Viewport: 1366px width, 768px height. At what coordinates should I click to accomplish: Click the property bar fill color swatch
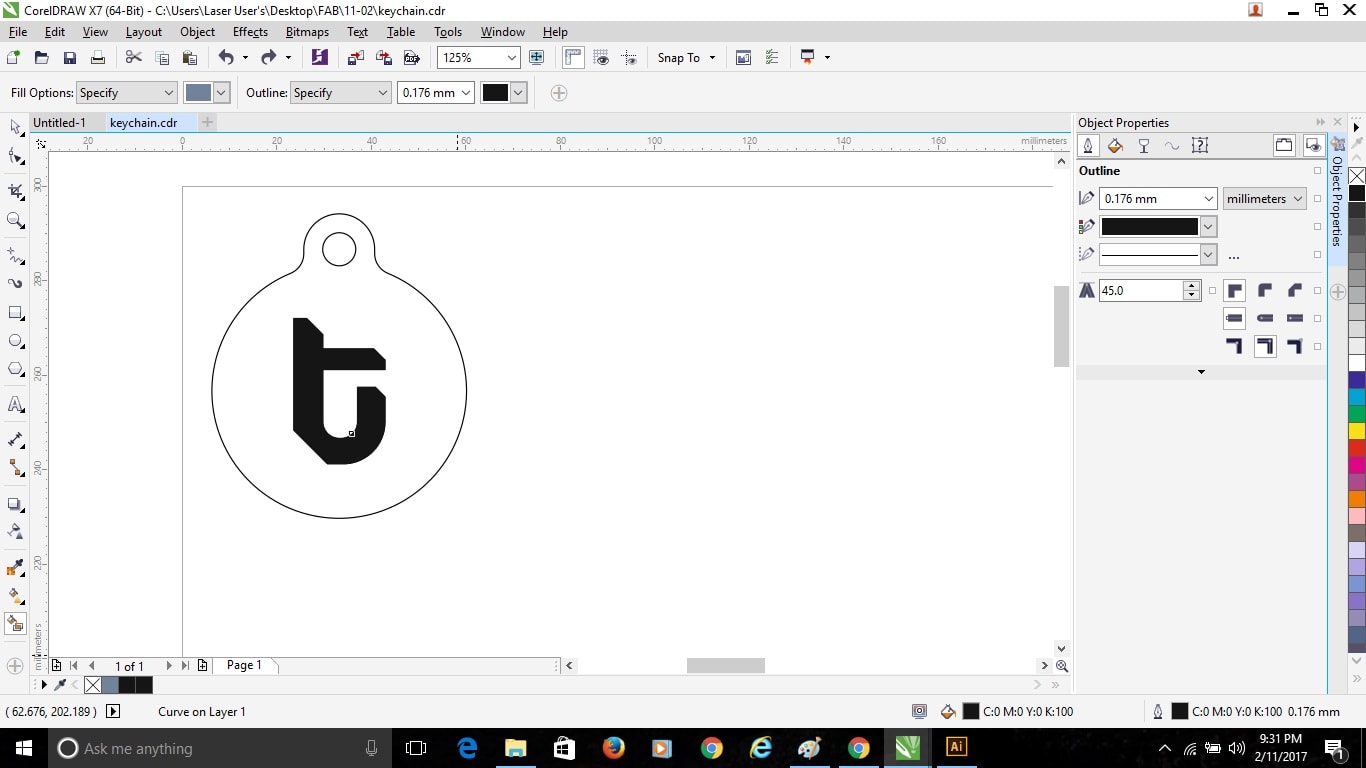click(198, 93)
